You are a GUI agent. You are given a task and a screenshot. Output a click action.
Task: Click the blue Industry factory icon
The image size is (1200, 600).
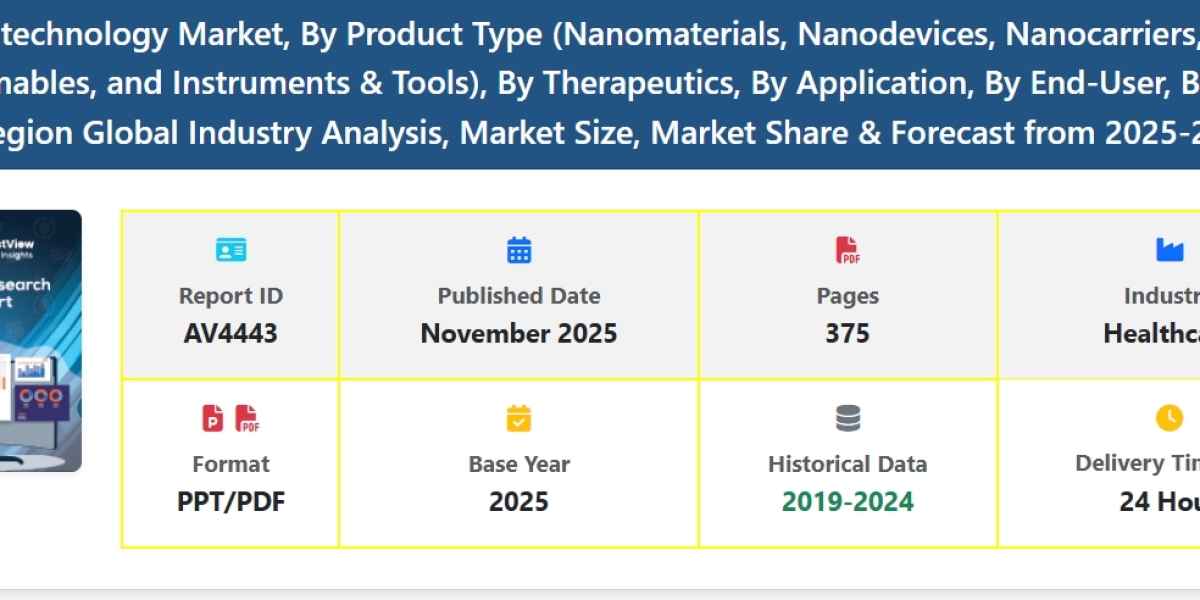1169,250
